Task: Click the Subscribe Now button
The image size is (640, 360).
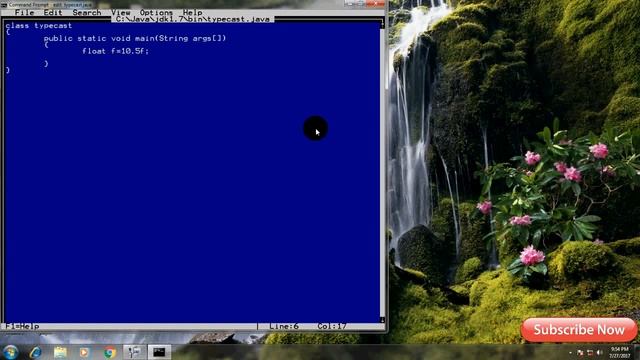Action: pos(579,330)
